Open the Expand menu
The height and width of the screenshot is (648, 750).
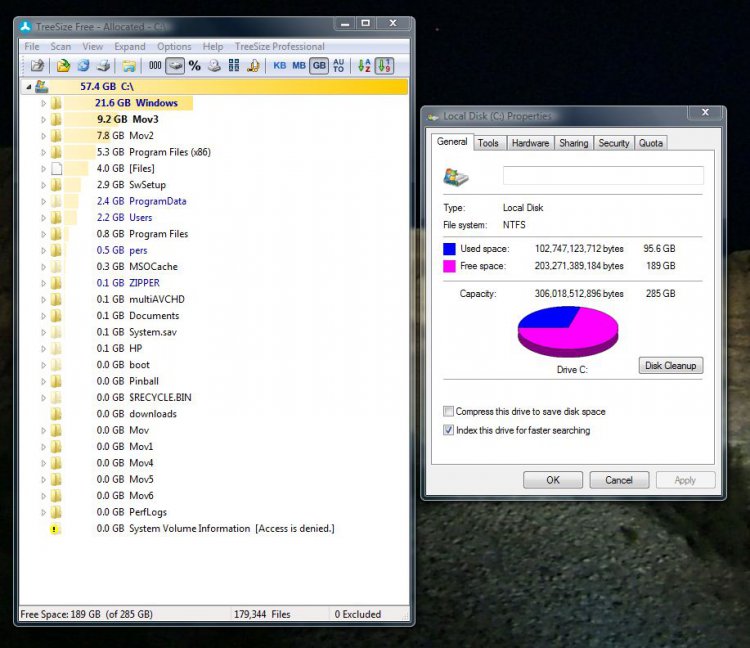click(130, 46)
